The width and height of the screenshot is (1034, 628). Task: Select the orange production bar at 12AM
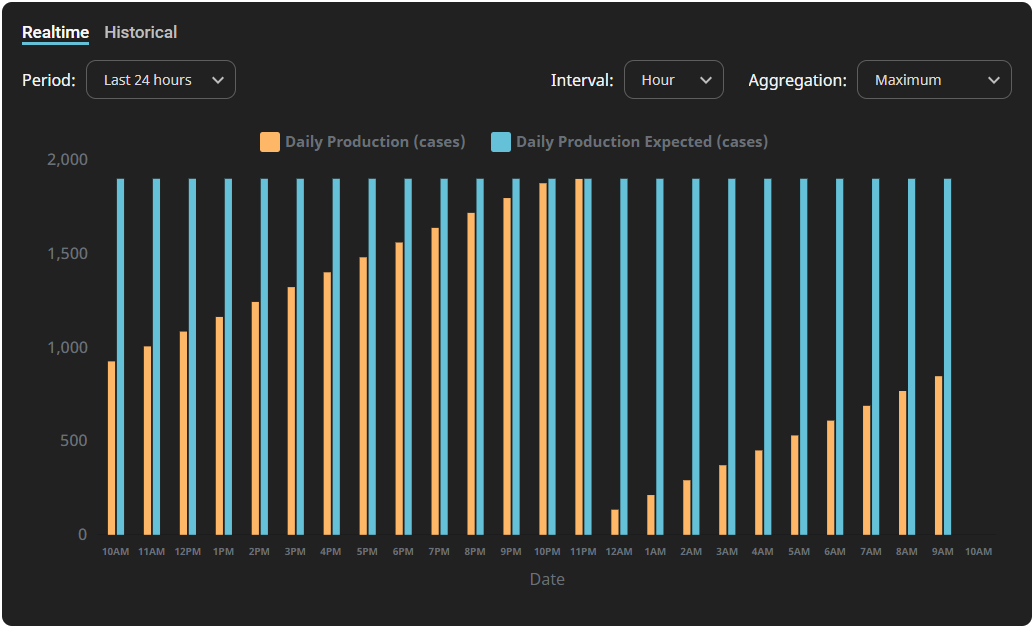point(615,522)
